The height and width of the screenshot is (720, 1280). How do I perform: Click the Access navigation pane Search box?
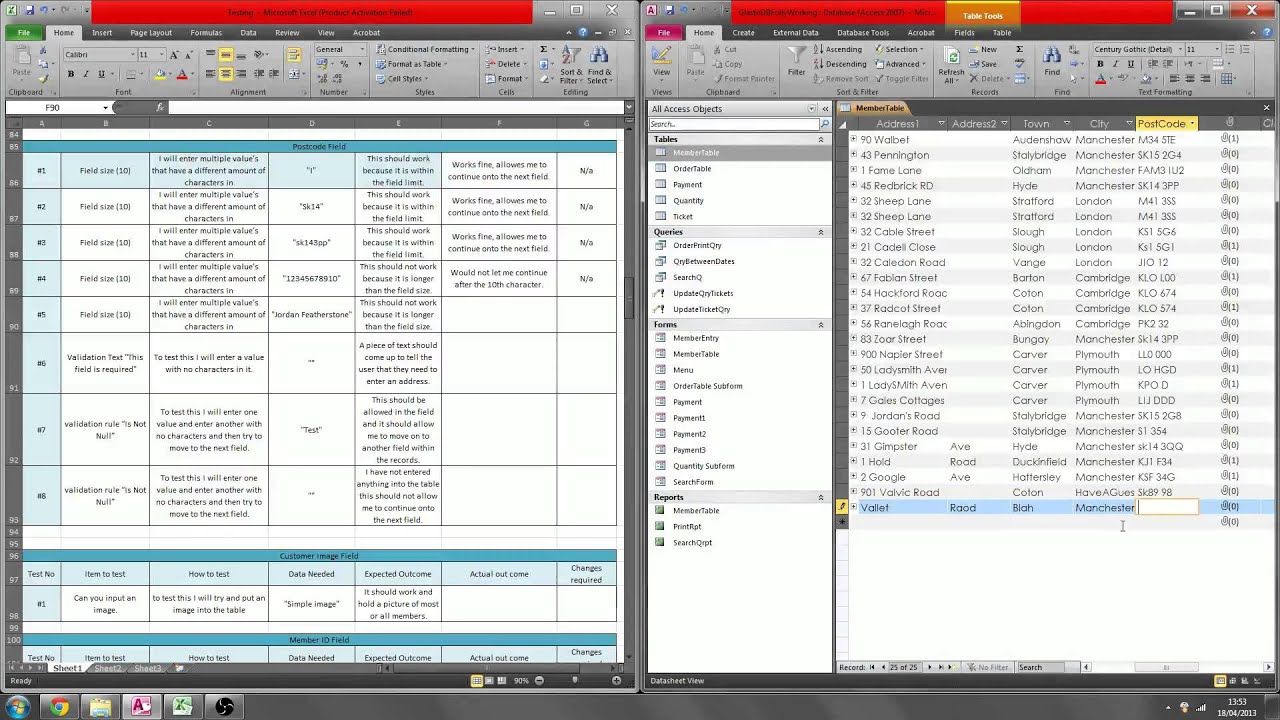734,124
